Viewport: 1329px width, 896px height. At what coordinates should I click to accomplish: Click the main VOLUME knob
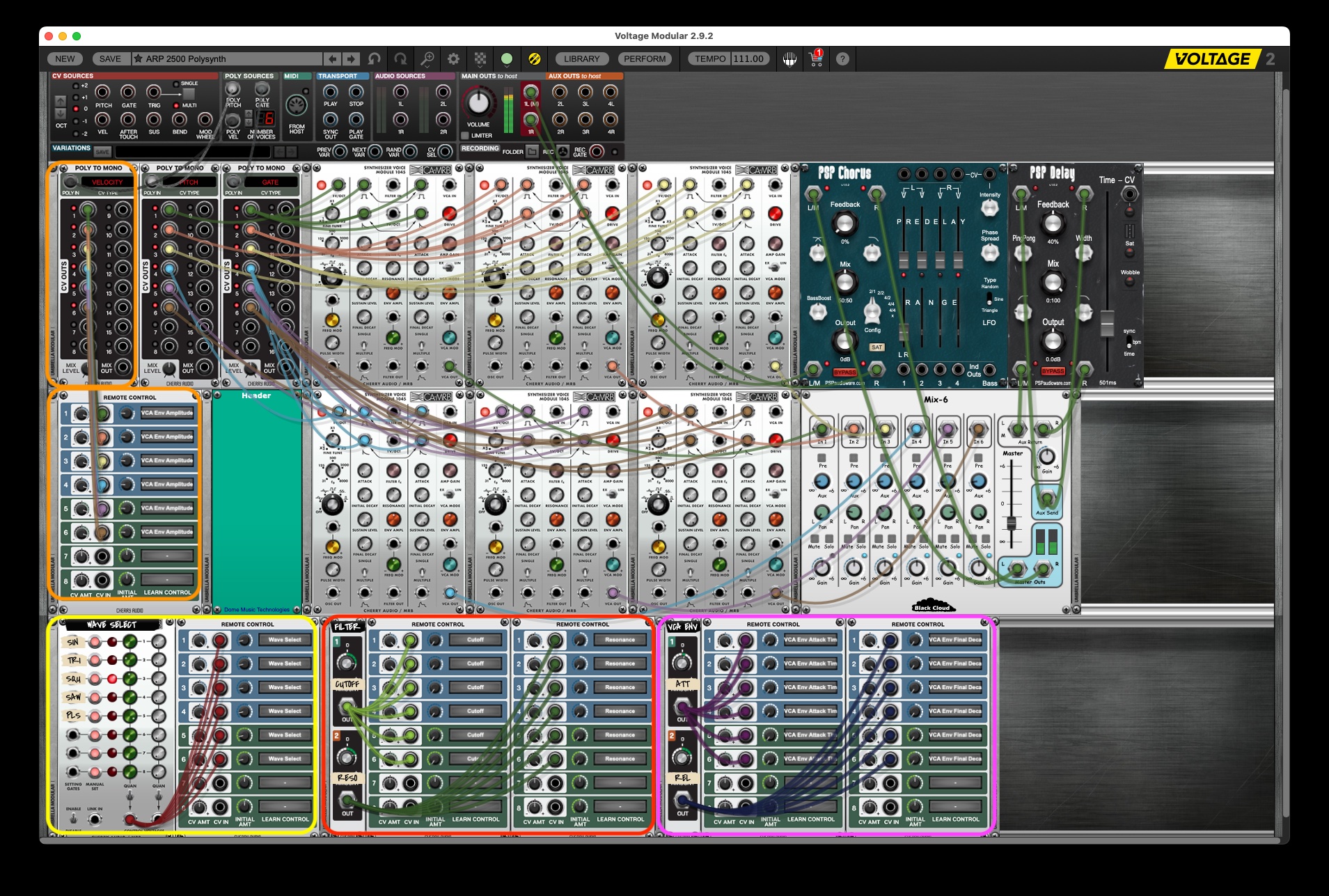478,103
